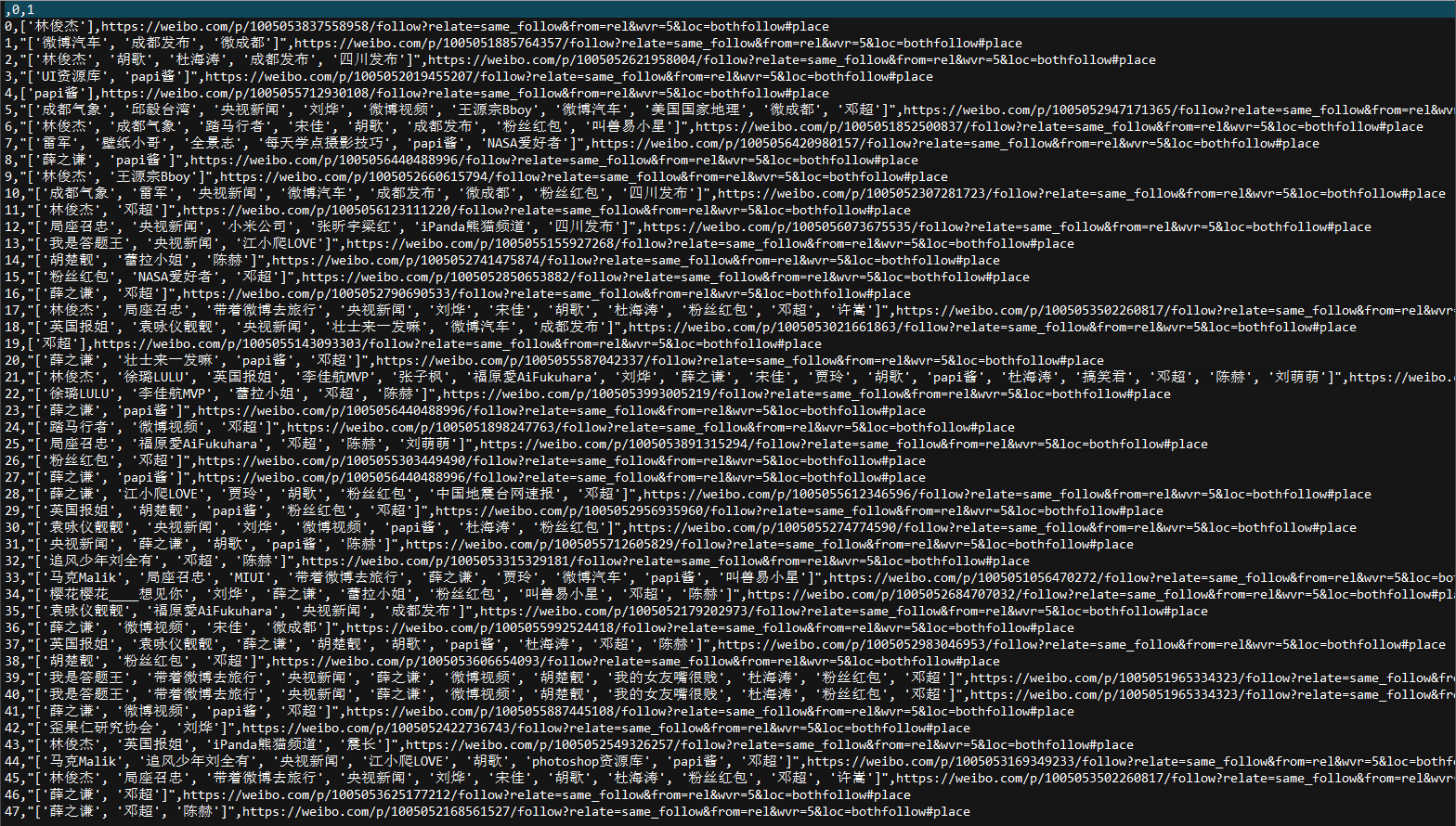Select '叫兽易小星' in row 6
Screen dimensions: 1456x826
pos(629,126)
